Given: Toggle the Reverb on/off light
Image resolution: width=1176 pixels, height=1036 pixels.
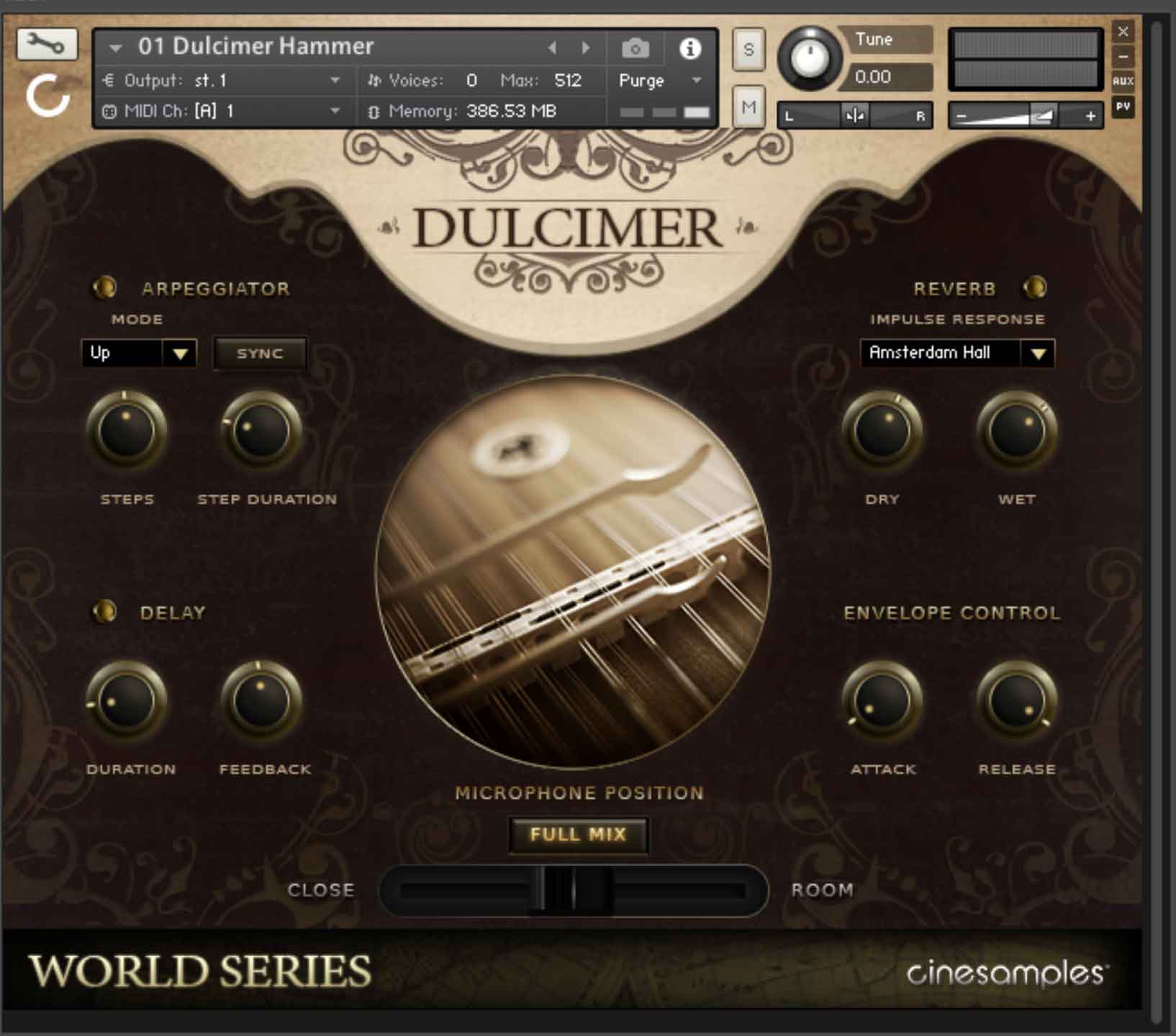Looking at the screenshot, I should [x=1036, y=287].
